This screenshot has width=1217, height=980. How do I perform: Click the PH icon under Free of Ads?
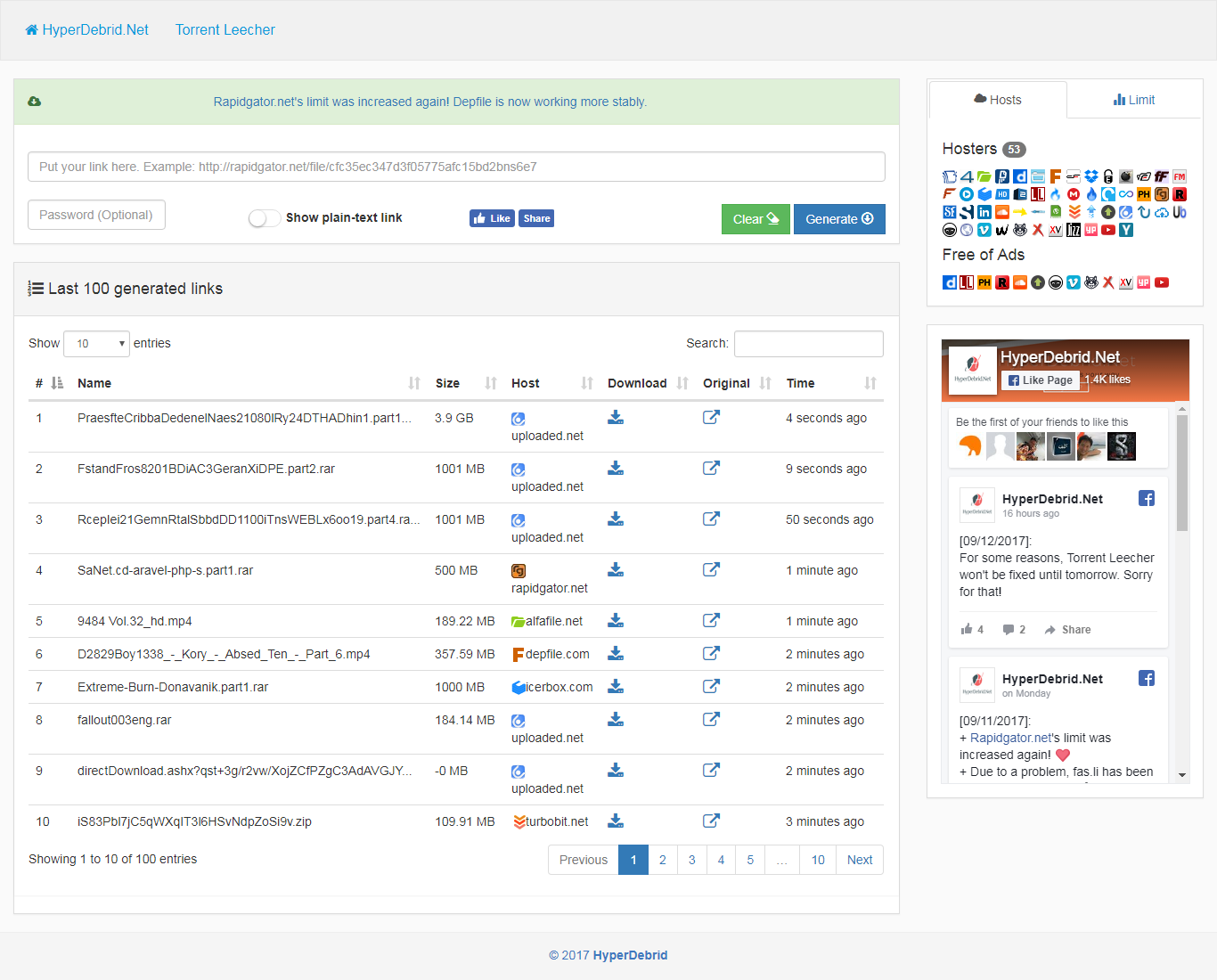pos(984,282)
